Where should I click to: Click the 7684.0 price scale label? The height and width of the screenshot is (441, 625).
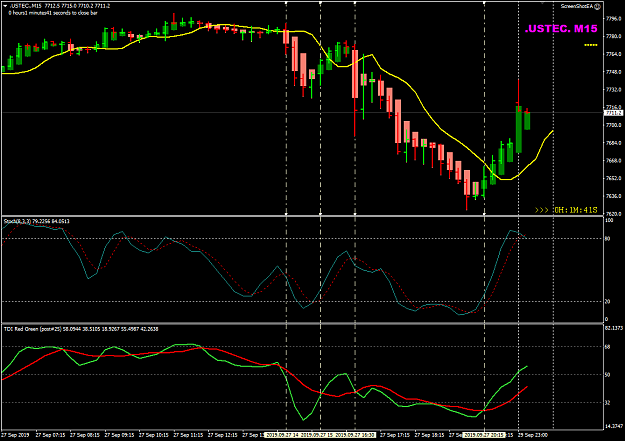tap(613, 143)
